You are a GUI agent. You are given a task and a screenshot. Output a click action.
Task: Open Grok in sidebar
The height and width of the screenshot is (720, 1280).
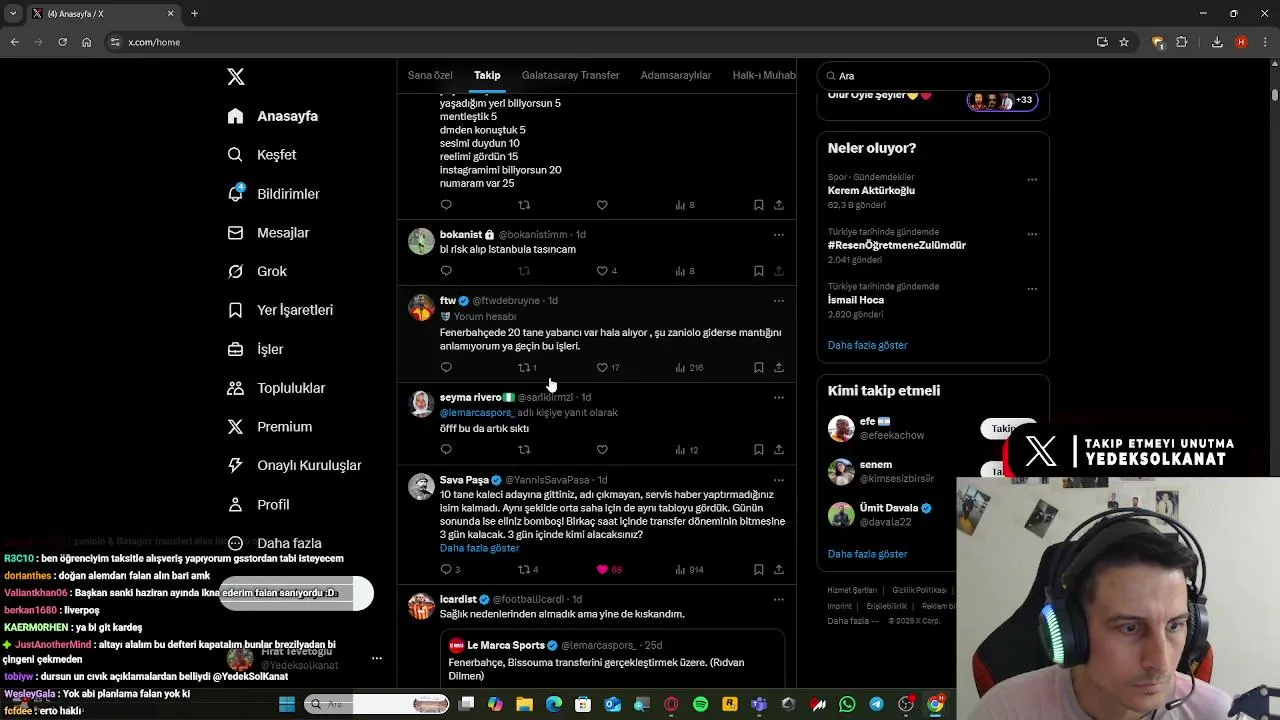[257, 271]
